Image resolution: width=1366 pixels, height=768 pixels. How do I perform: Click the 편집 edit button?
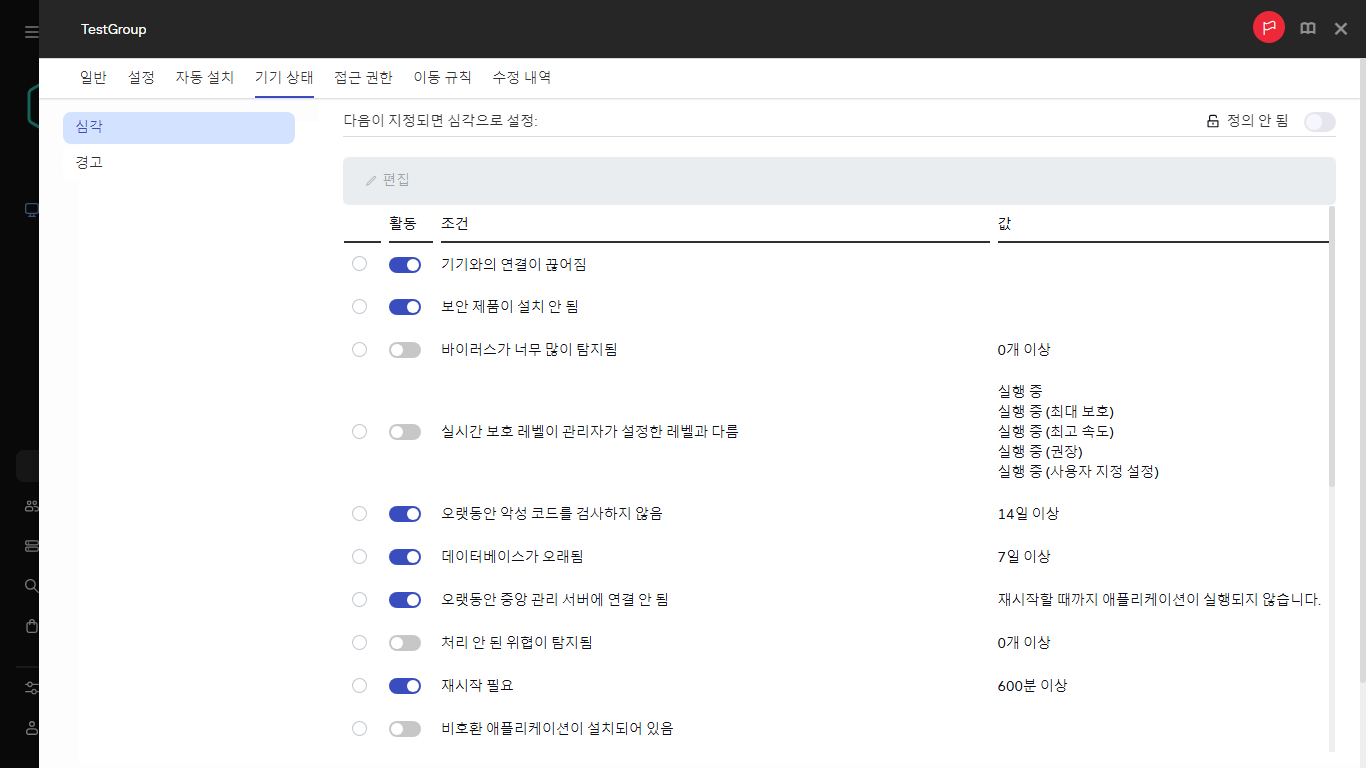pos(388,180)
